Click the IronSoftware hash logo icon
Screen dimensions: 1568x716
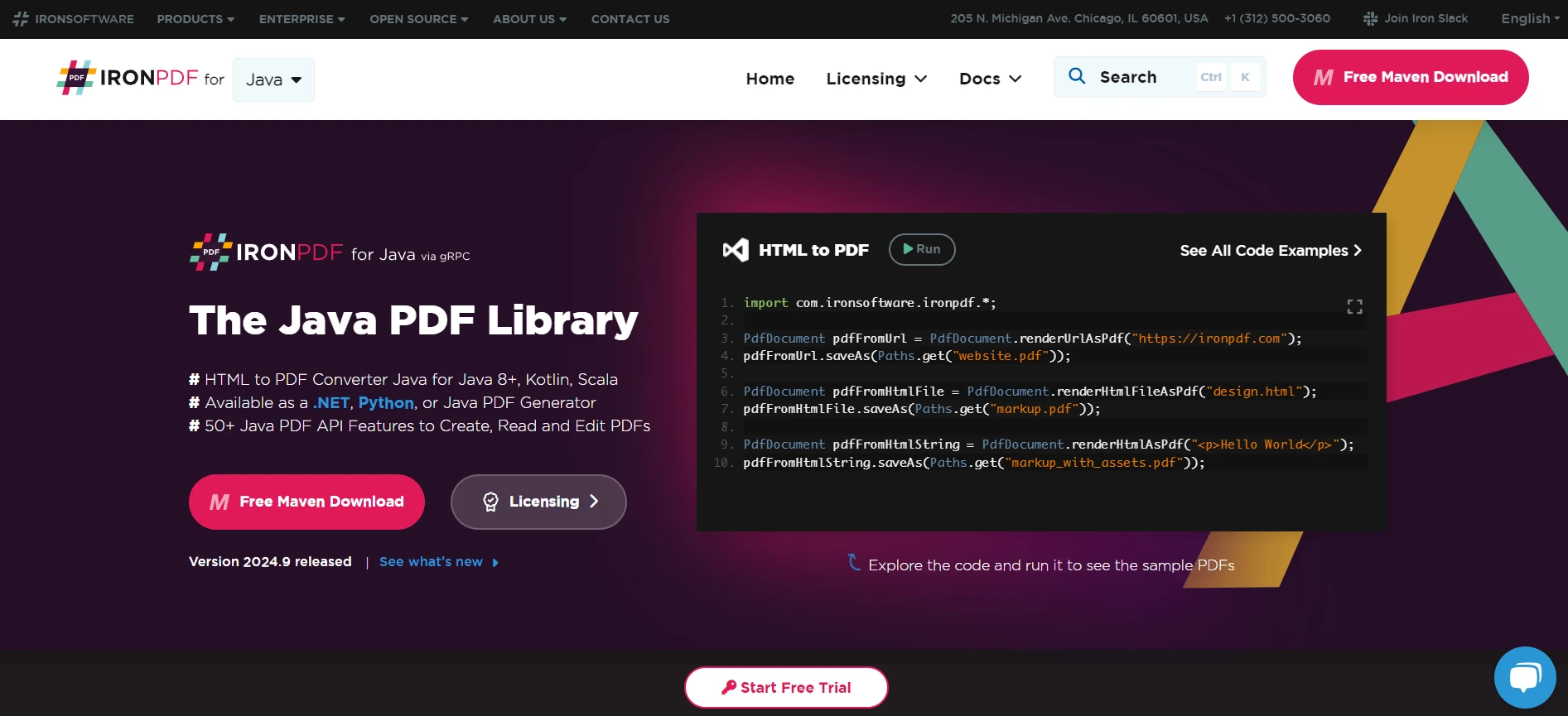coord(21,19)
